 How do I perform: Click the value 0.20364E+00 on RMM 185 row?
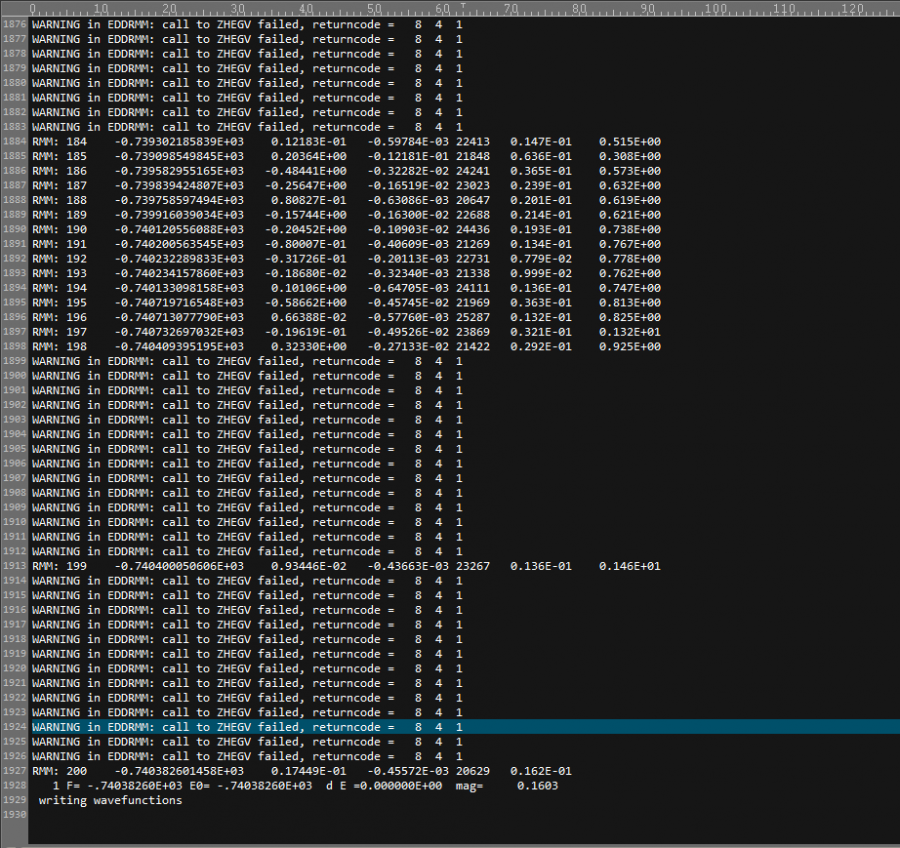point(309,156)
